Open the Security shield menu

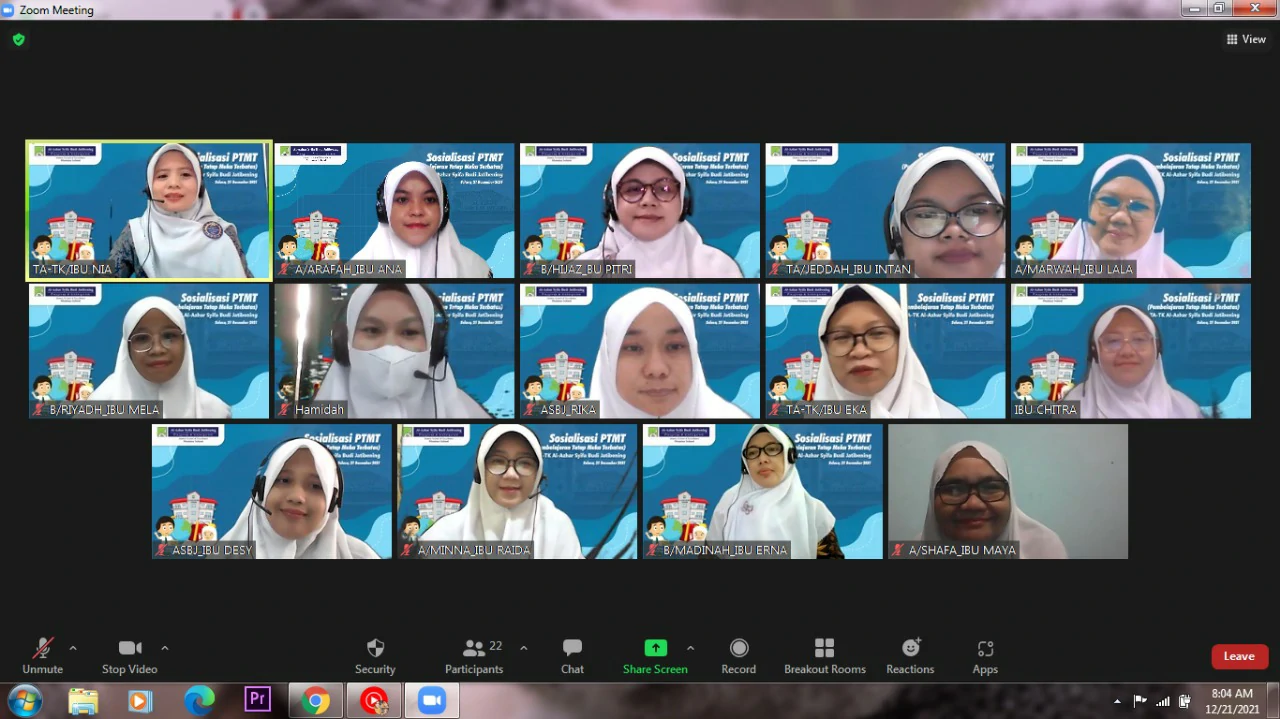[x=375, y=655]
